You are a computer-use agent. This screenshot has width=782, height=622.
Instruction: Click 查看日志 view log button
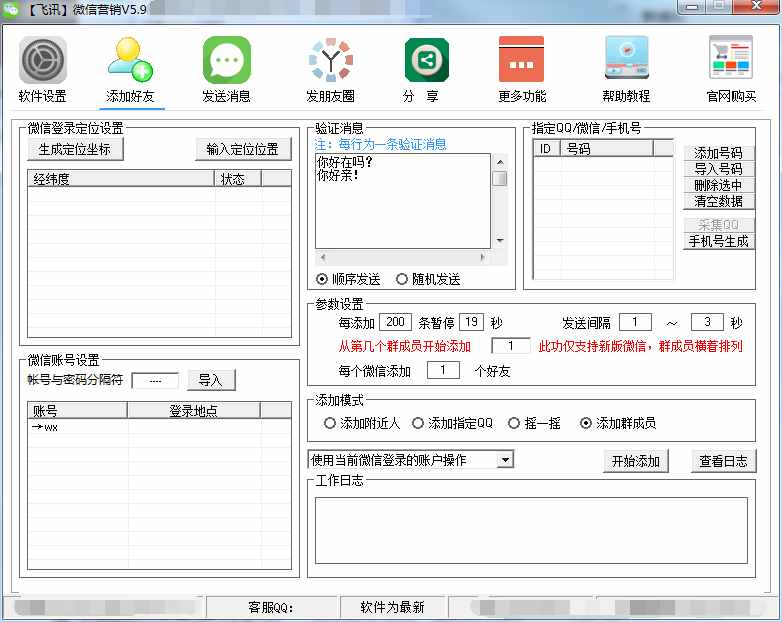(x=723, y=461)
